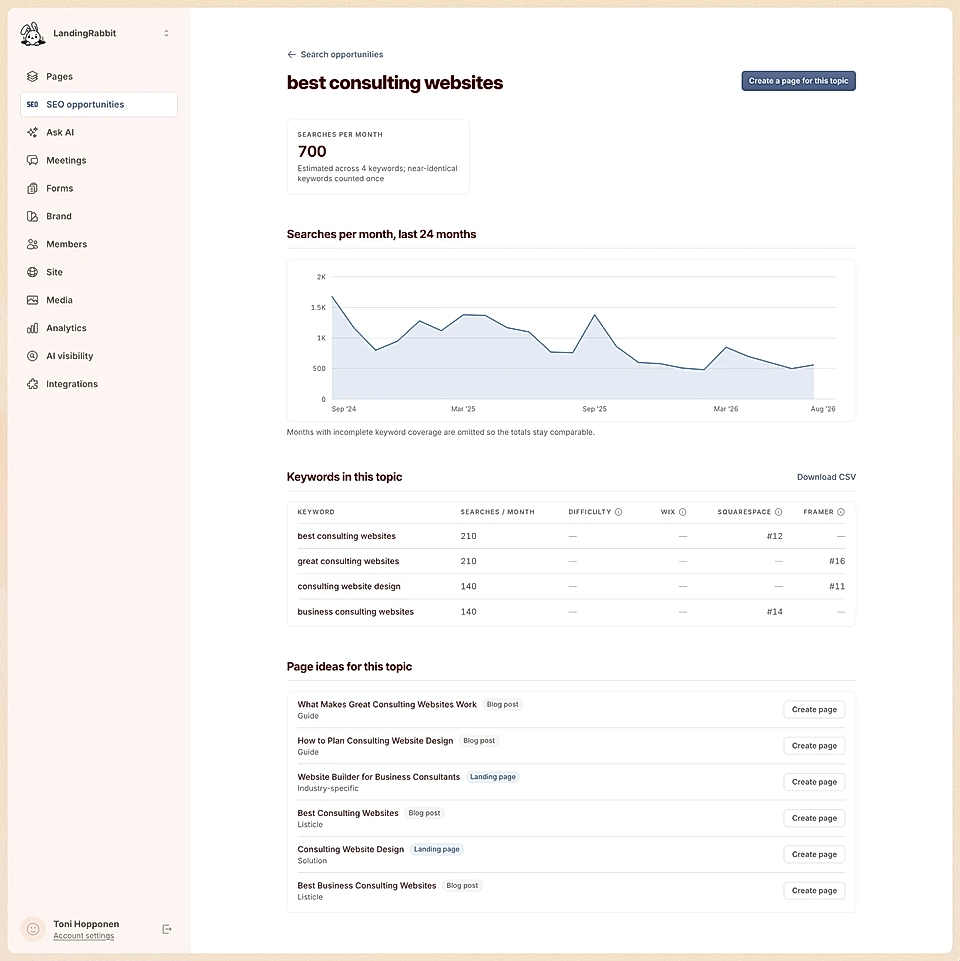The width and height of the screenshot is (960, 961).
Task: Open the Forms section
Action: (x=99, y=188)
